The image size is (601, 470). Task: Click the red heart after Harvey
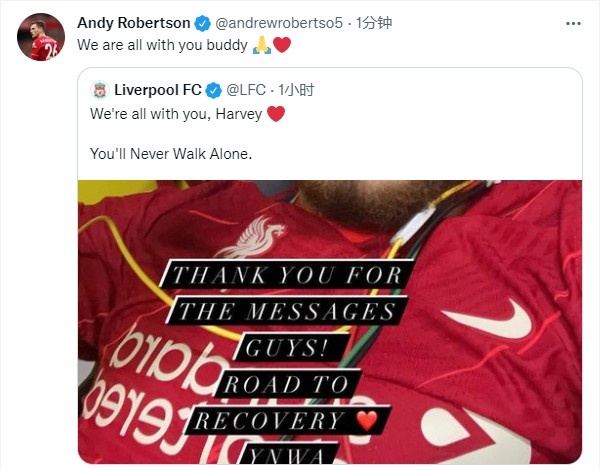click(276, 114)
